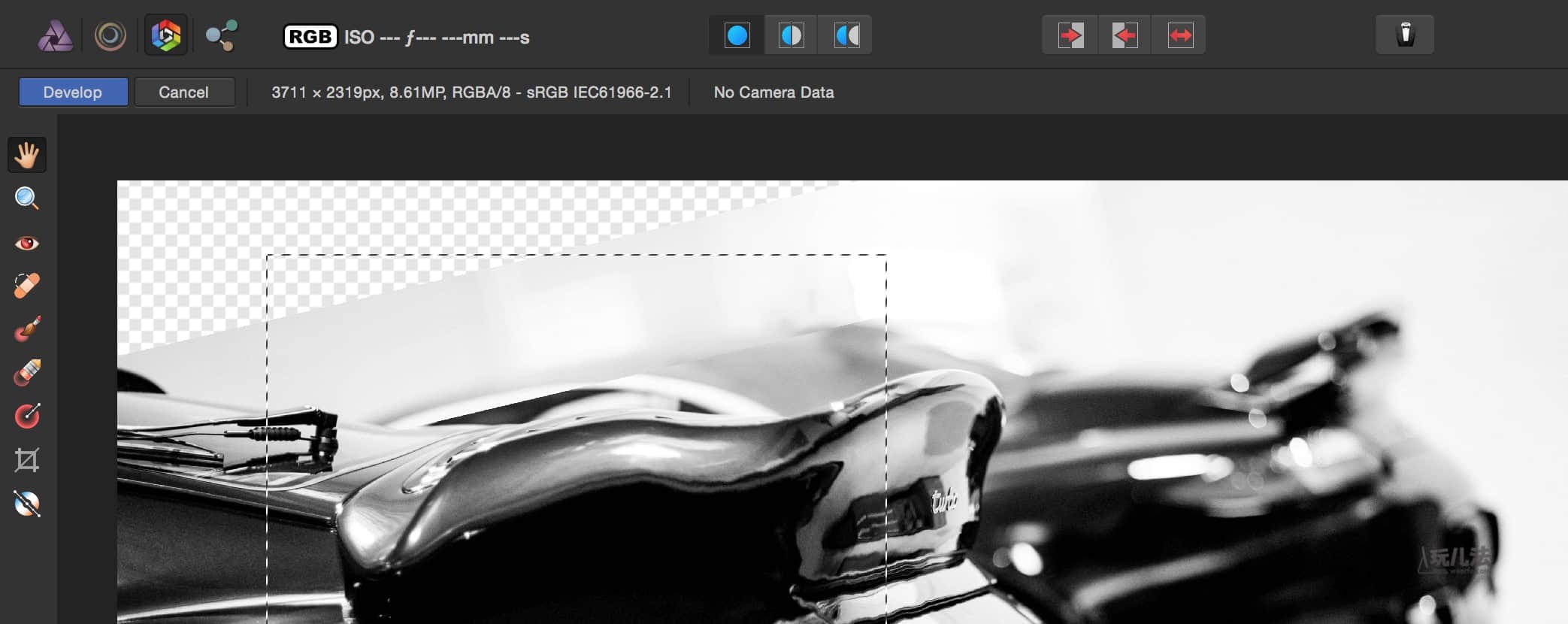Image resolution: width=1568 pixels, height=624 pixels.
Task: Click the image dimensions info text
Action: (471, 92)
